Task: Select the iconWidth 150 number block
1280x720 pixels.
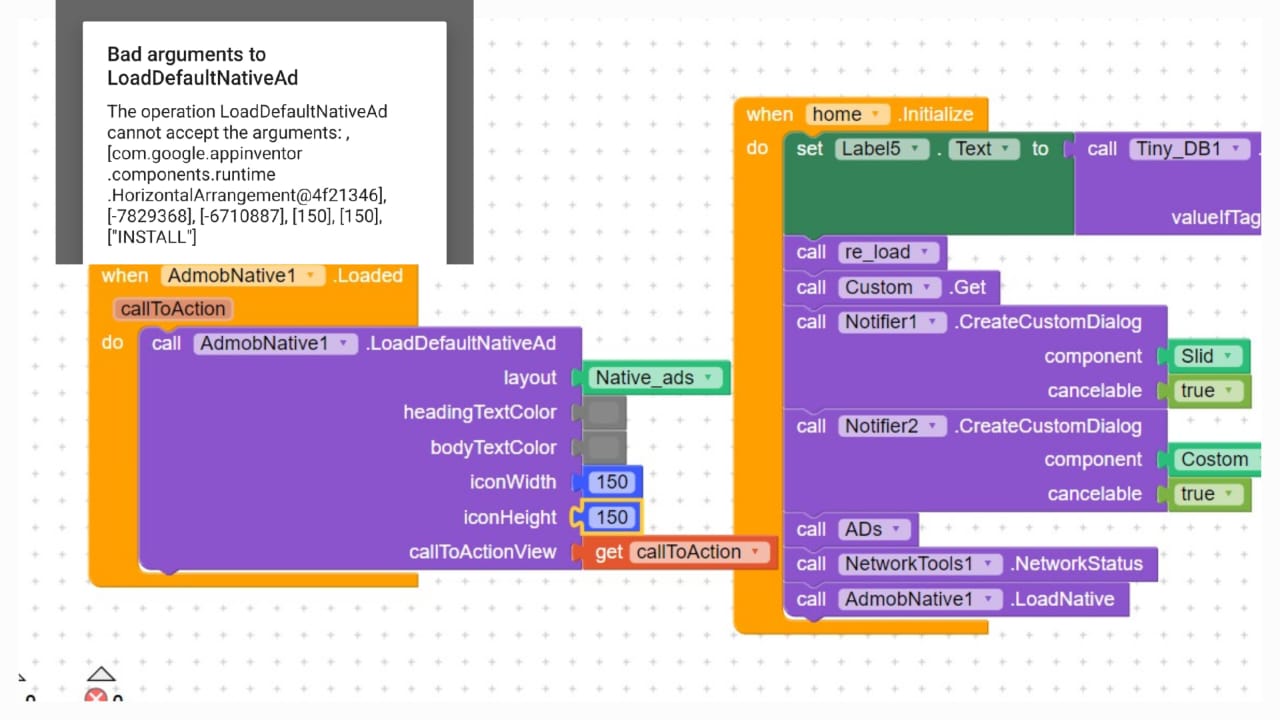Action: 612,482
